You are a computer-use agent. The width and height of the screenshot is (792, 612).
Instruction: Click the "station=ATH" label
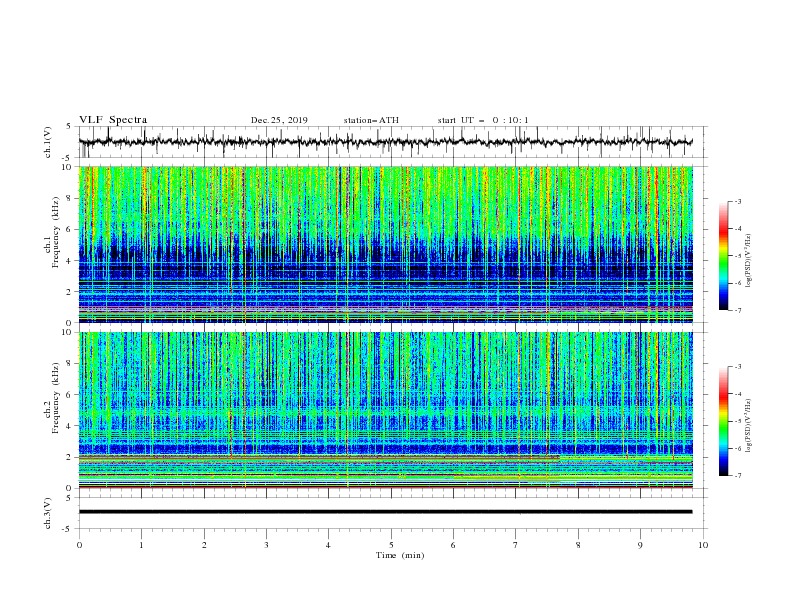click(x=371, y=120)
